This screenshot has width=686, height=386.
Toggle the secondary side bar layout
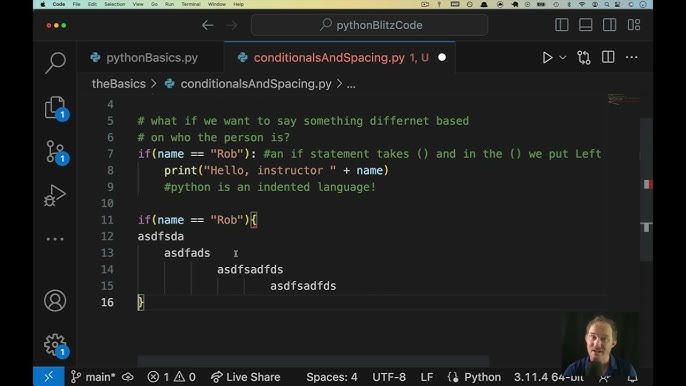coord(609,25)
